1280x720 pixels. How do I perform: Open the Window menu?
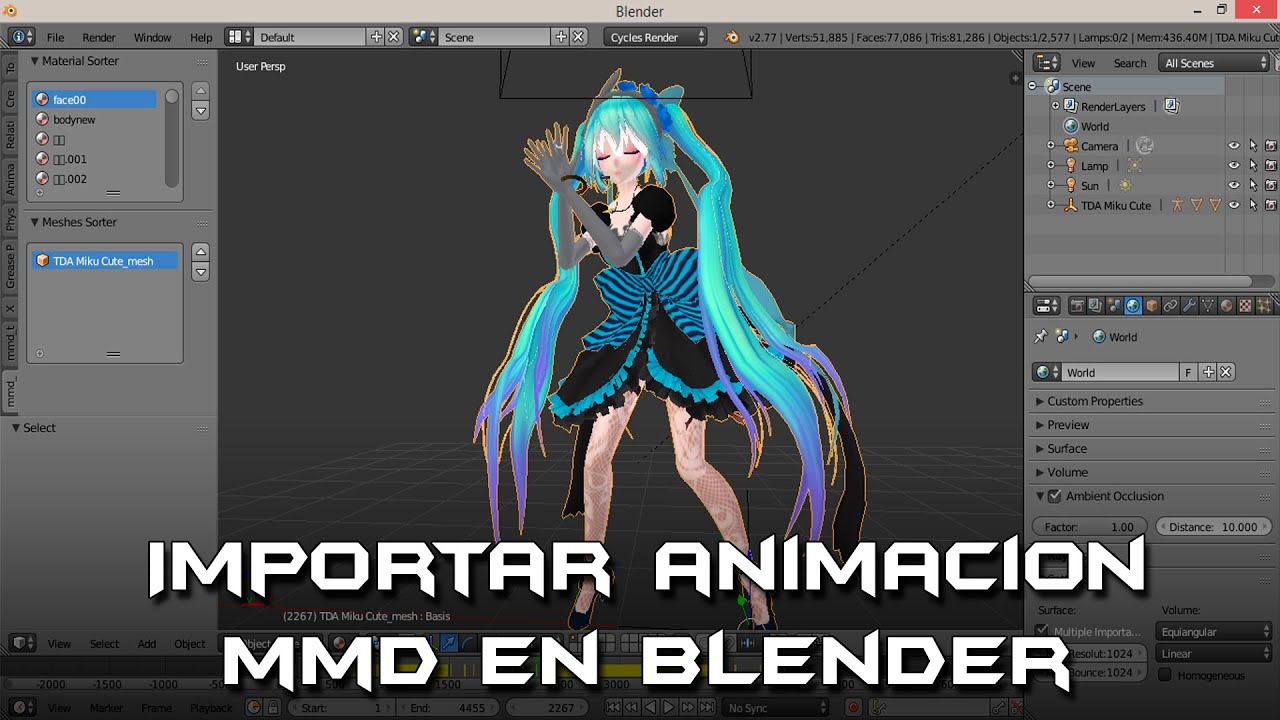(x=153, y=37)
